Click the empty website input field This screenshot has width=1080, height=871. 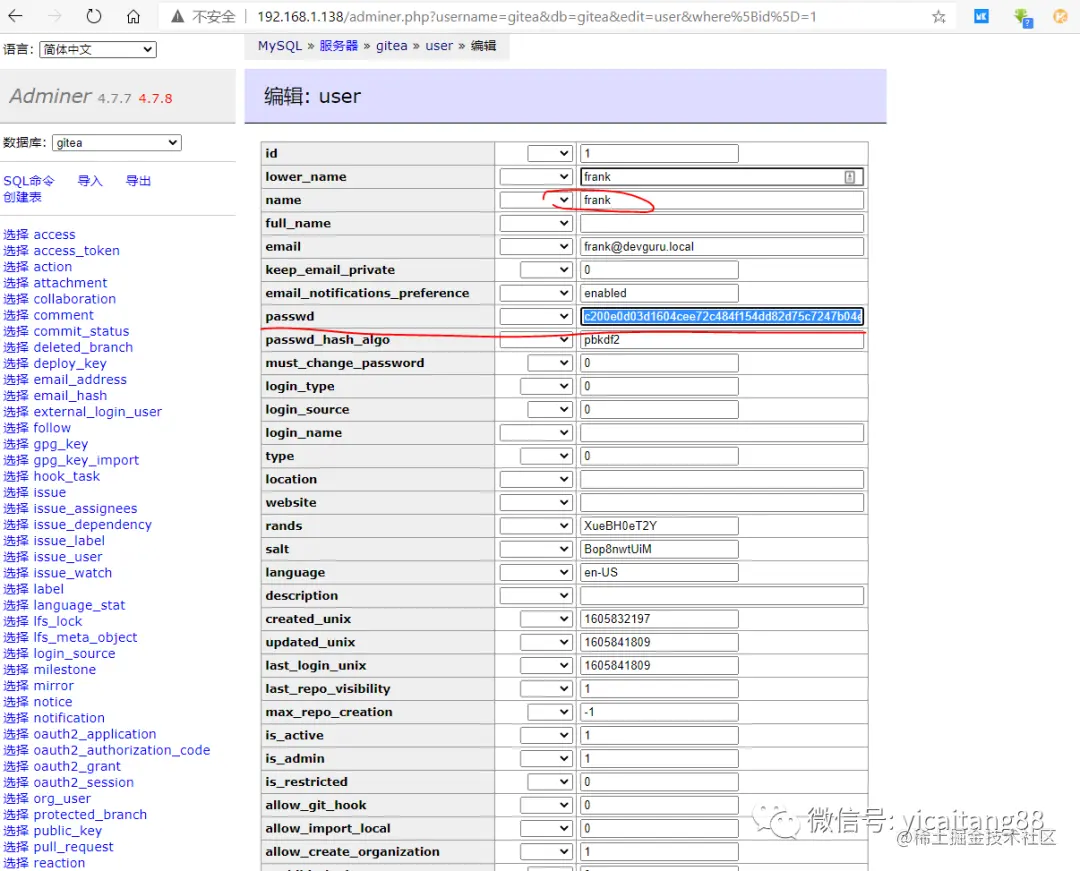(x=722, y=503)
